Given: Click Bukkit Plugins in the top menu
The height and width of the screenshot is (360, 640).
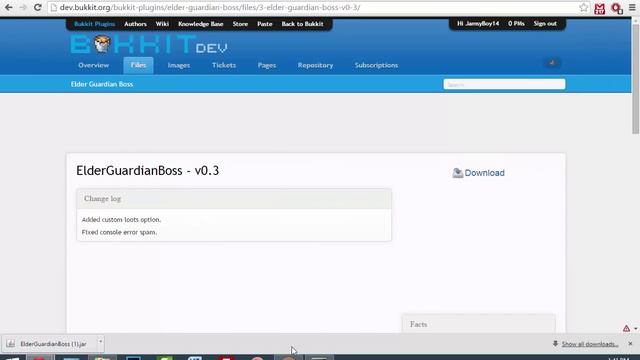Looking at the screenshot, I should pyautogui.click(x=94, y=24).
